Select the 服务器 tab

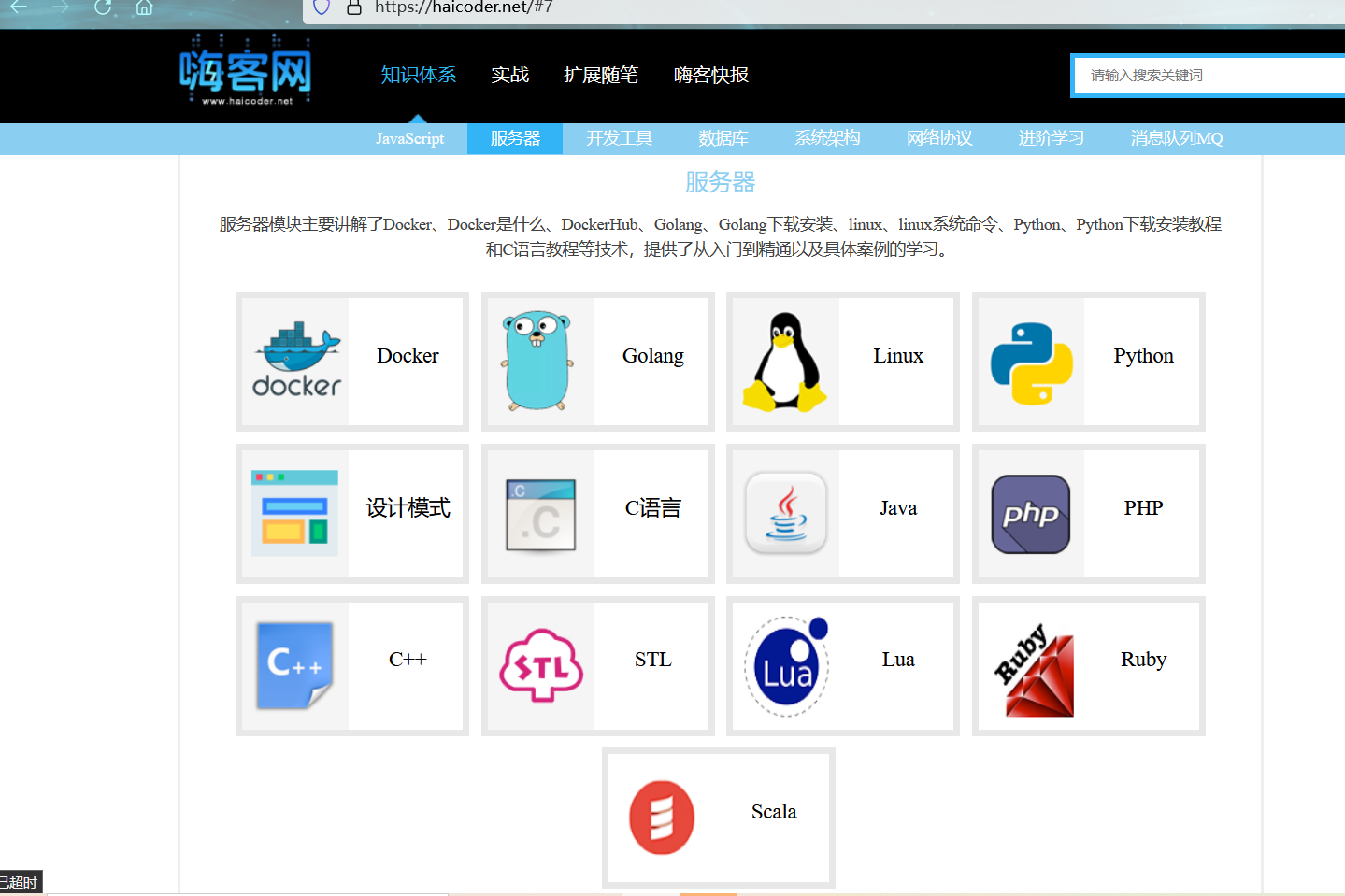point(515,138)
